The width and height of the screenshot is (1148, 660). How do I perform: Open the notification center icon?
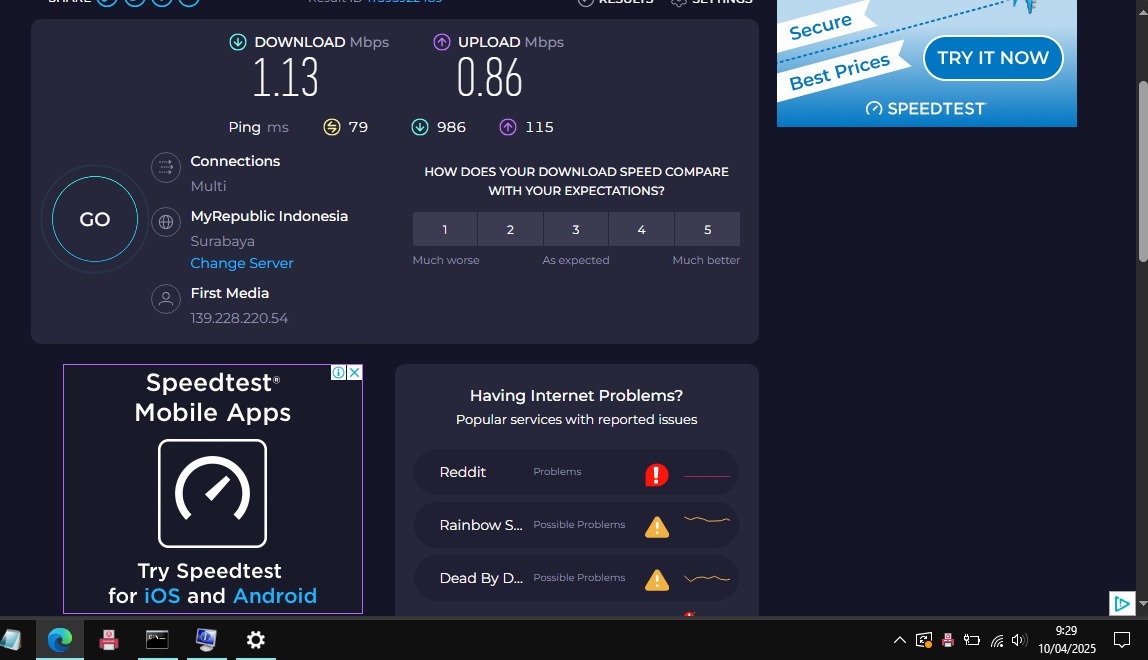(x=1122, y=640)
